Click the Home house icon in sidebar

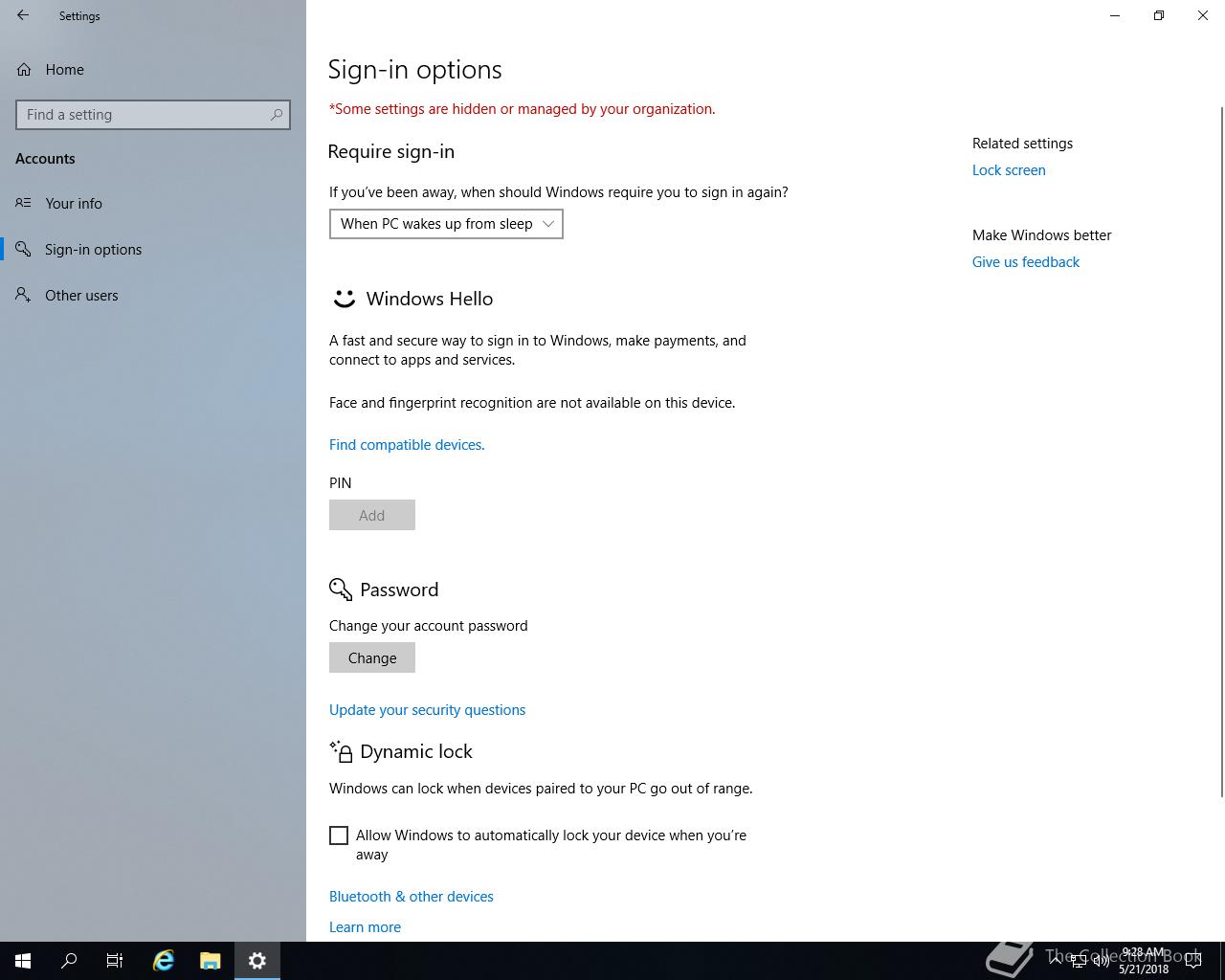24,69
